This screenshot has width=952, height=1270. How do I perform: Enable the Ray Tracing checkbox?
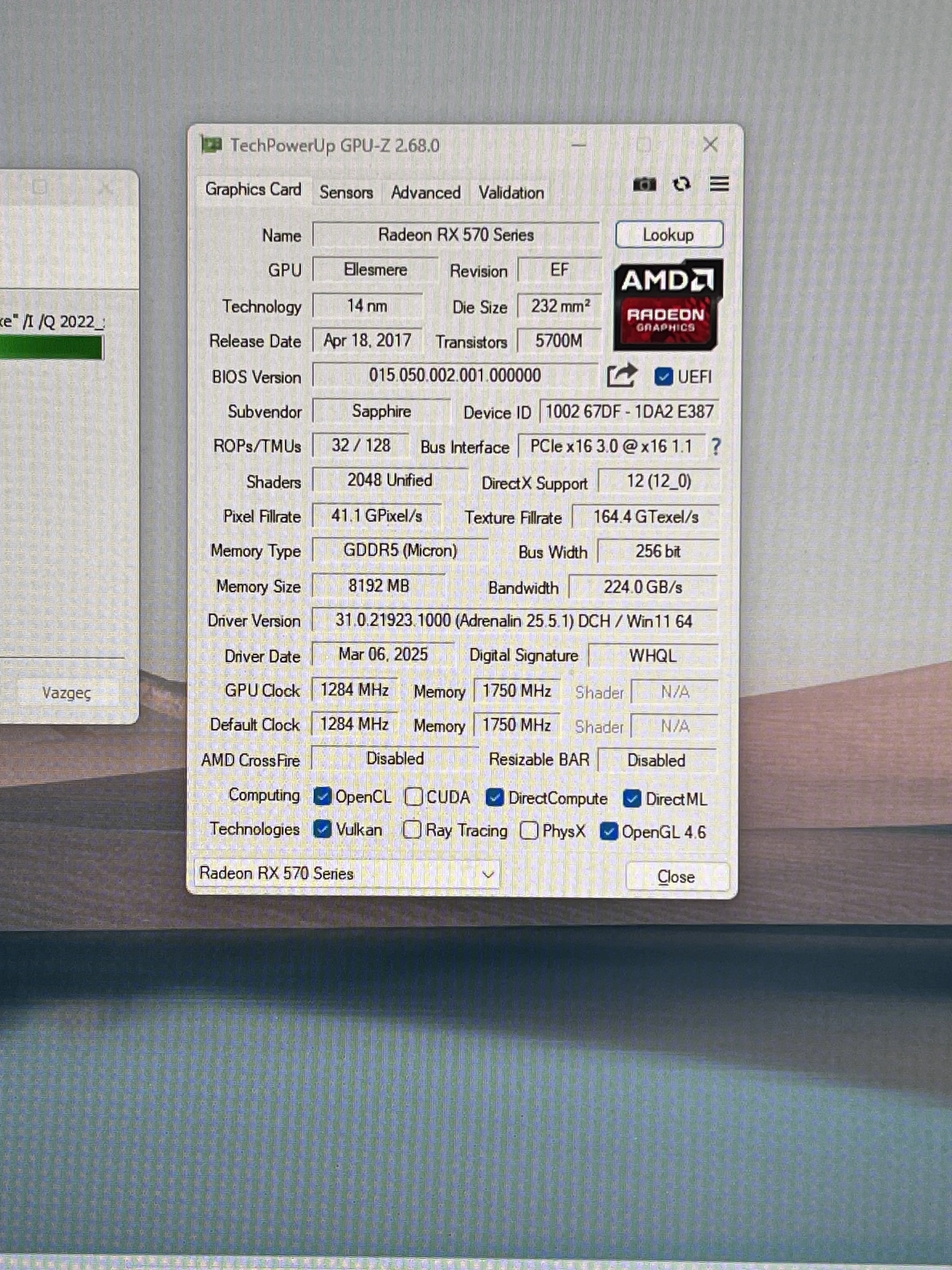tap(412, 830)
